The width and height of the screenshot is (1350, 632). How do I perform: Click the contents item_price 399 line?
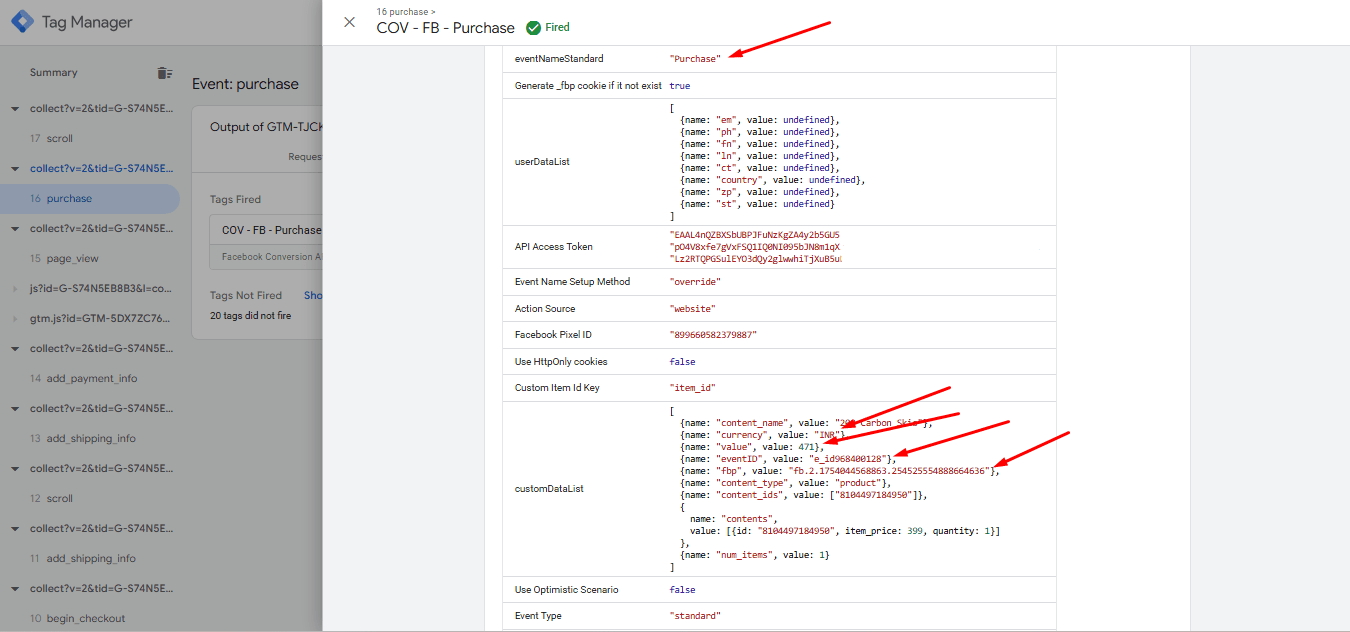point(845,531)
